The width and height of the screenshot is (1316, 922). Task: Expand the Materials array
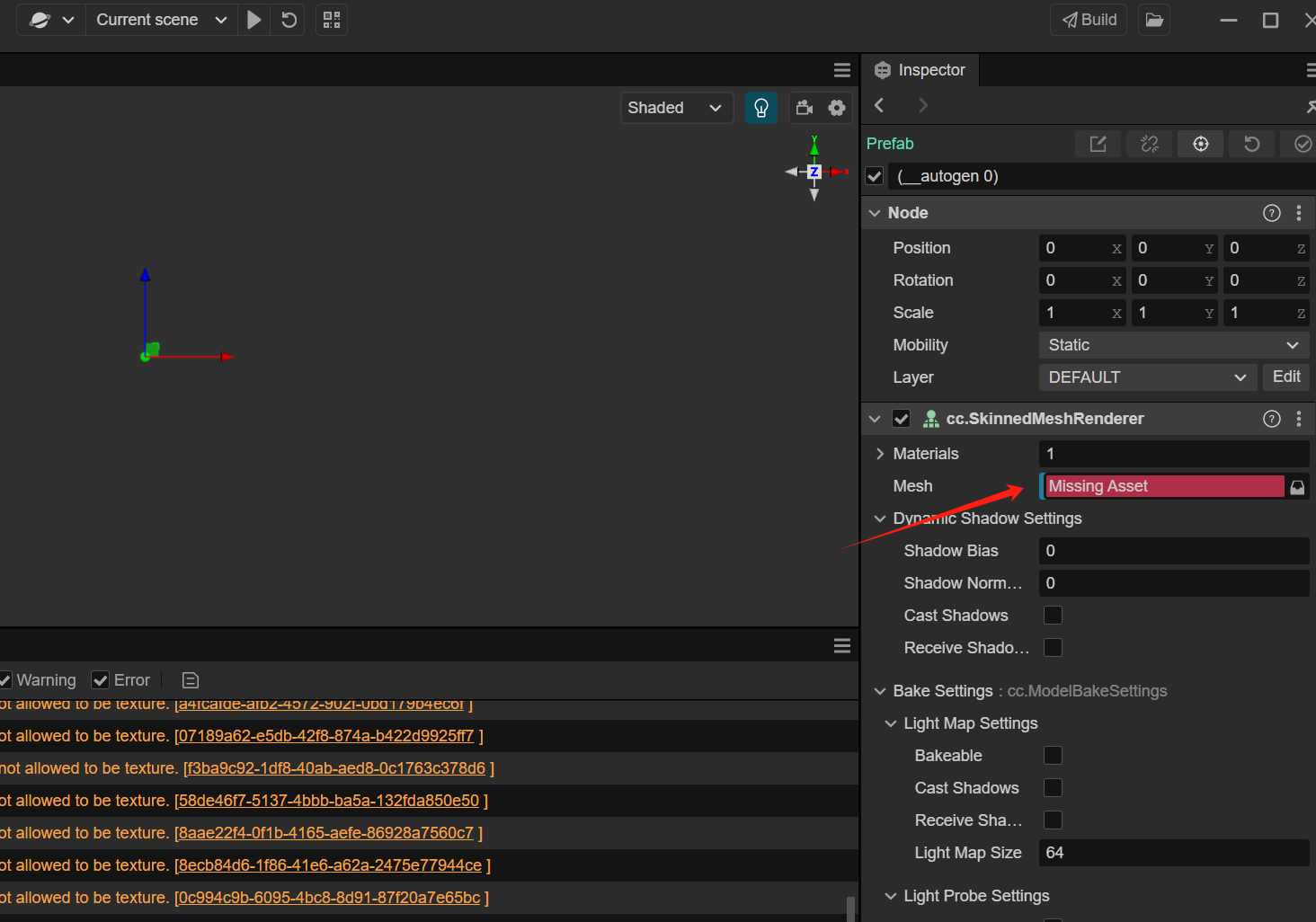click(x=880, y=454)
